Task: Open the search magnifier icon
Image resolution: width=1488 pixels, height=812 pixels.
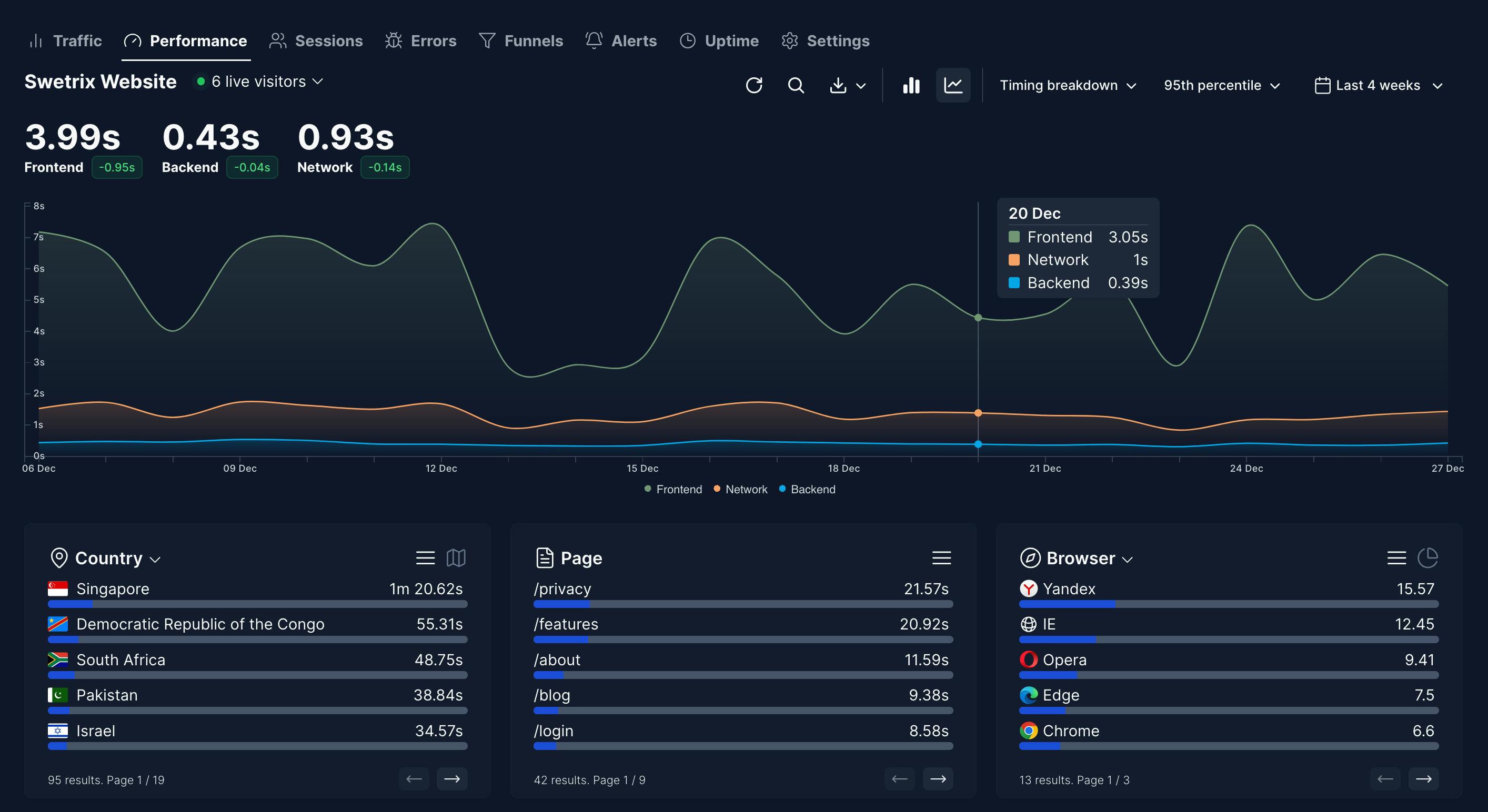Action: 796,86
